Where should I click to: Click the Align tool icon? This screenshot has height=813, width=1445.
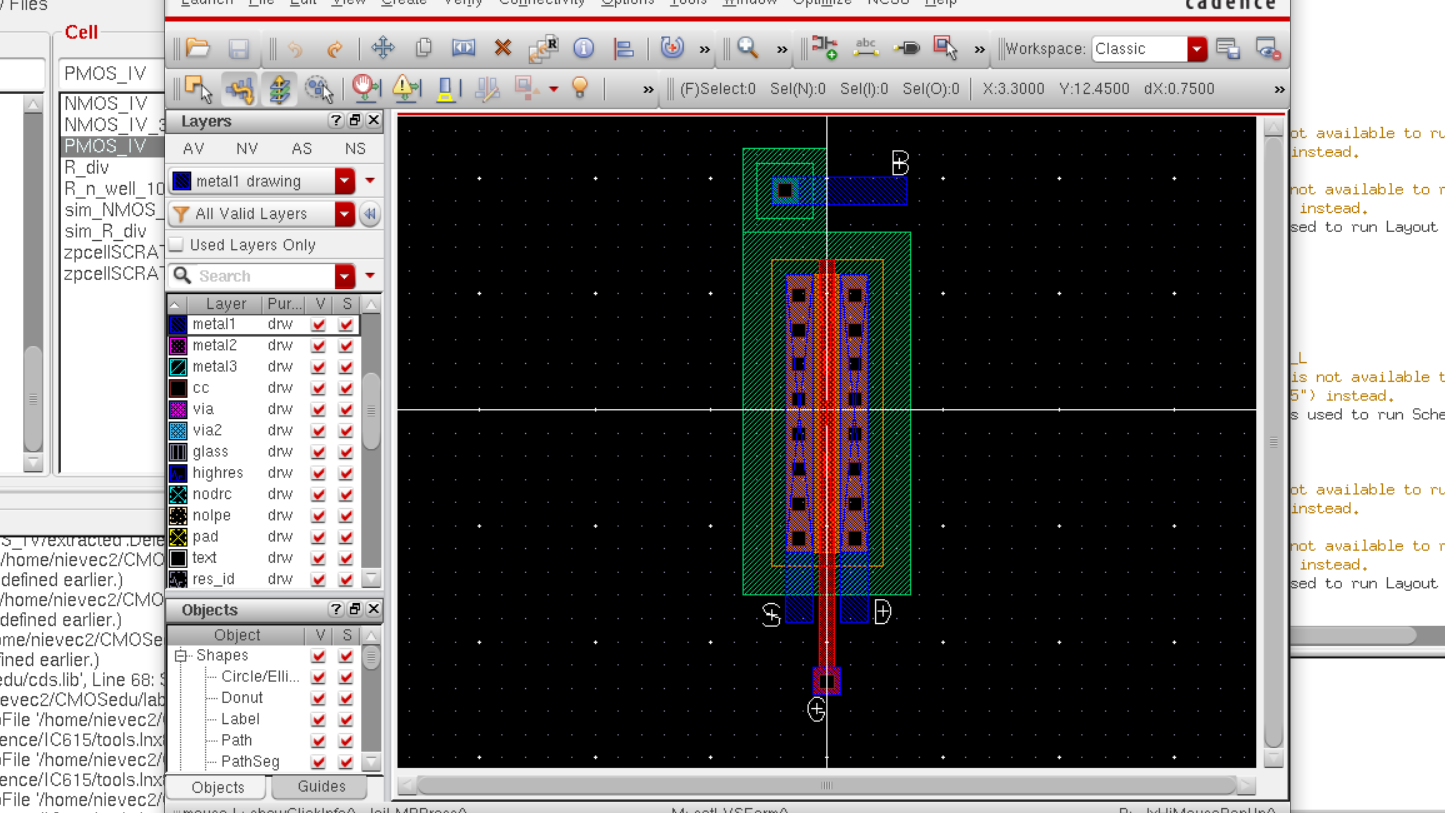pos(623,48)
